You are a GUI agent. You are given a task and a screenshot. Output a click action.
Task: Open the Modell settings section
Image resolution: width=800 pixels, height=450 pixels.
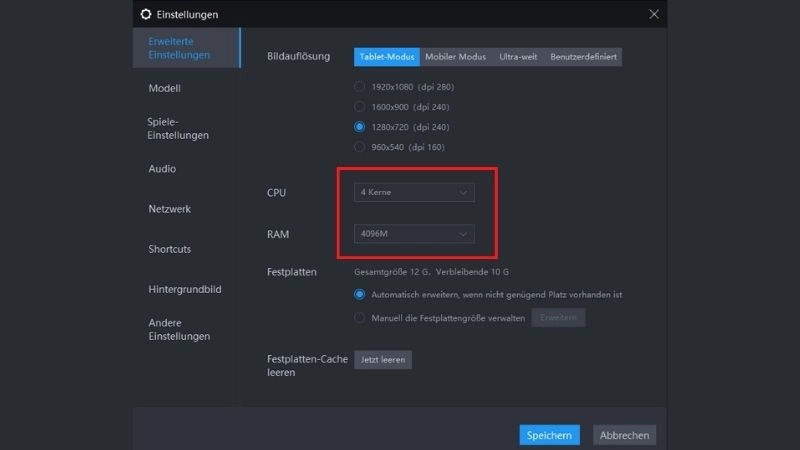[164, 88]
